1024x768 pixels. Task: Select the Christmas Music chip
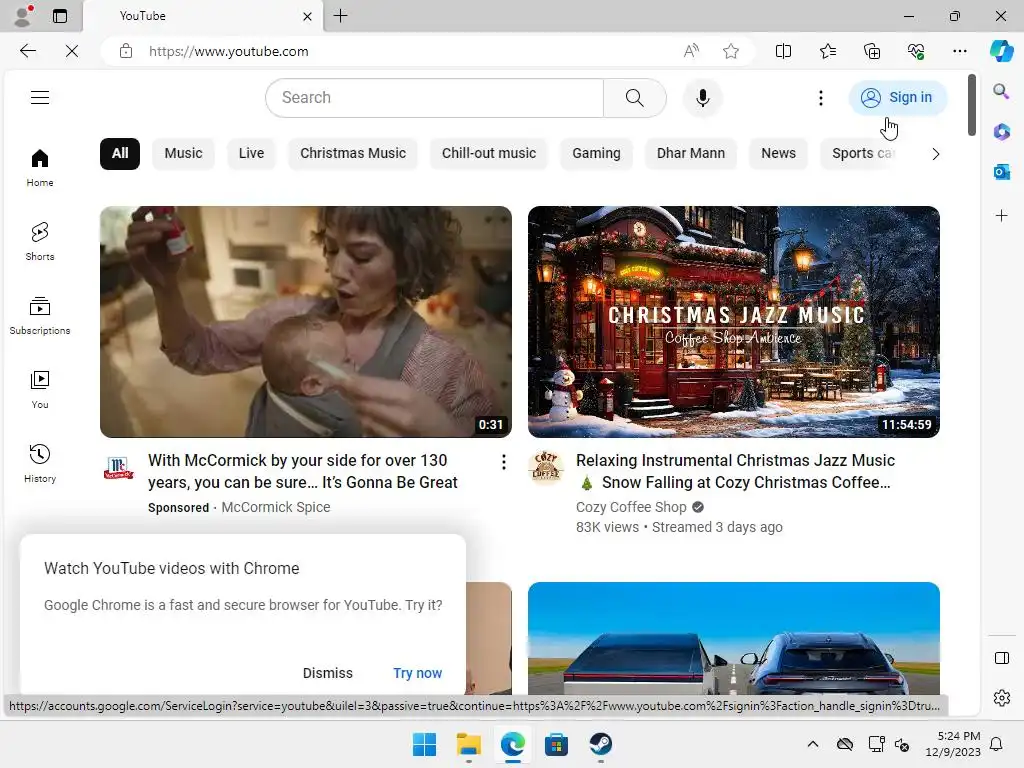point(353,153)
